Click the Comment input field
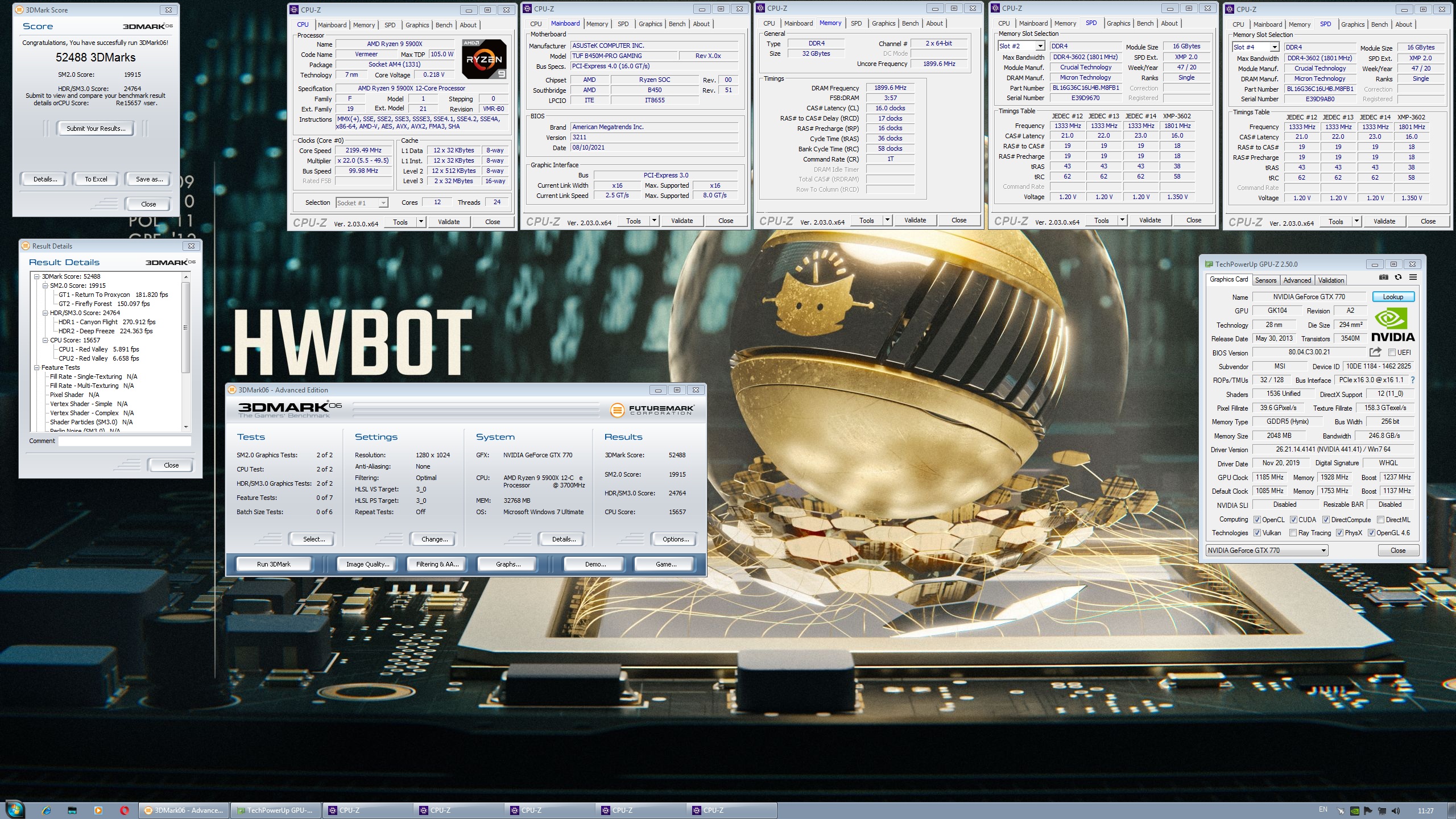 (125, 441)
